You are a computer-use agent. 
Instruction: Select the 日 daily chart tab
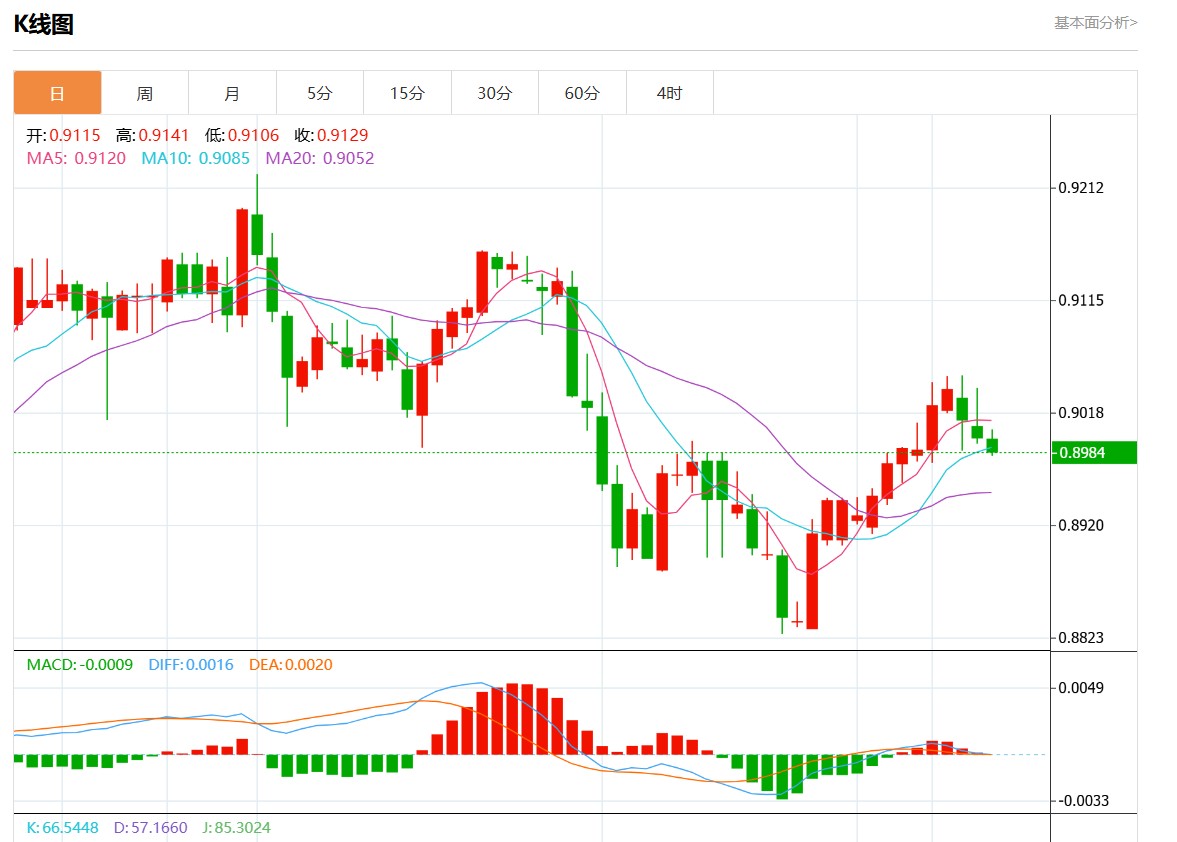click(57, 93)
